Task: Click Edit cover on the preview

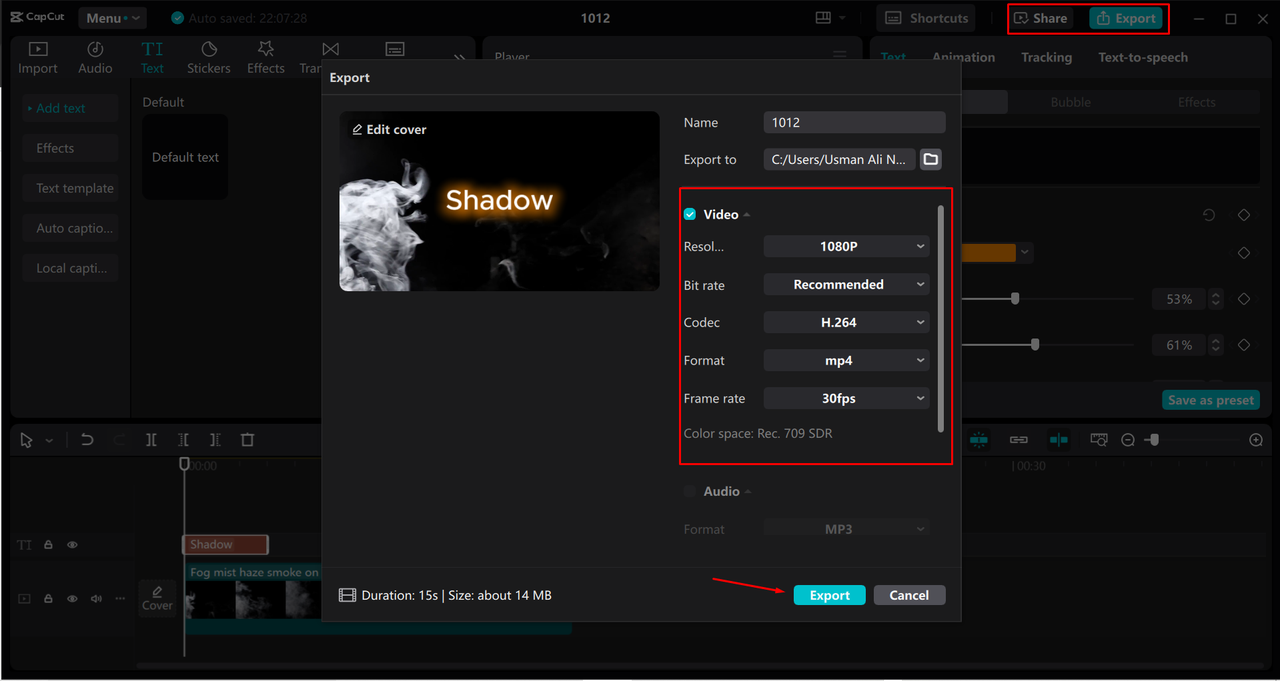Action: pyautogui.click(x=390, y=130)
